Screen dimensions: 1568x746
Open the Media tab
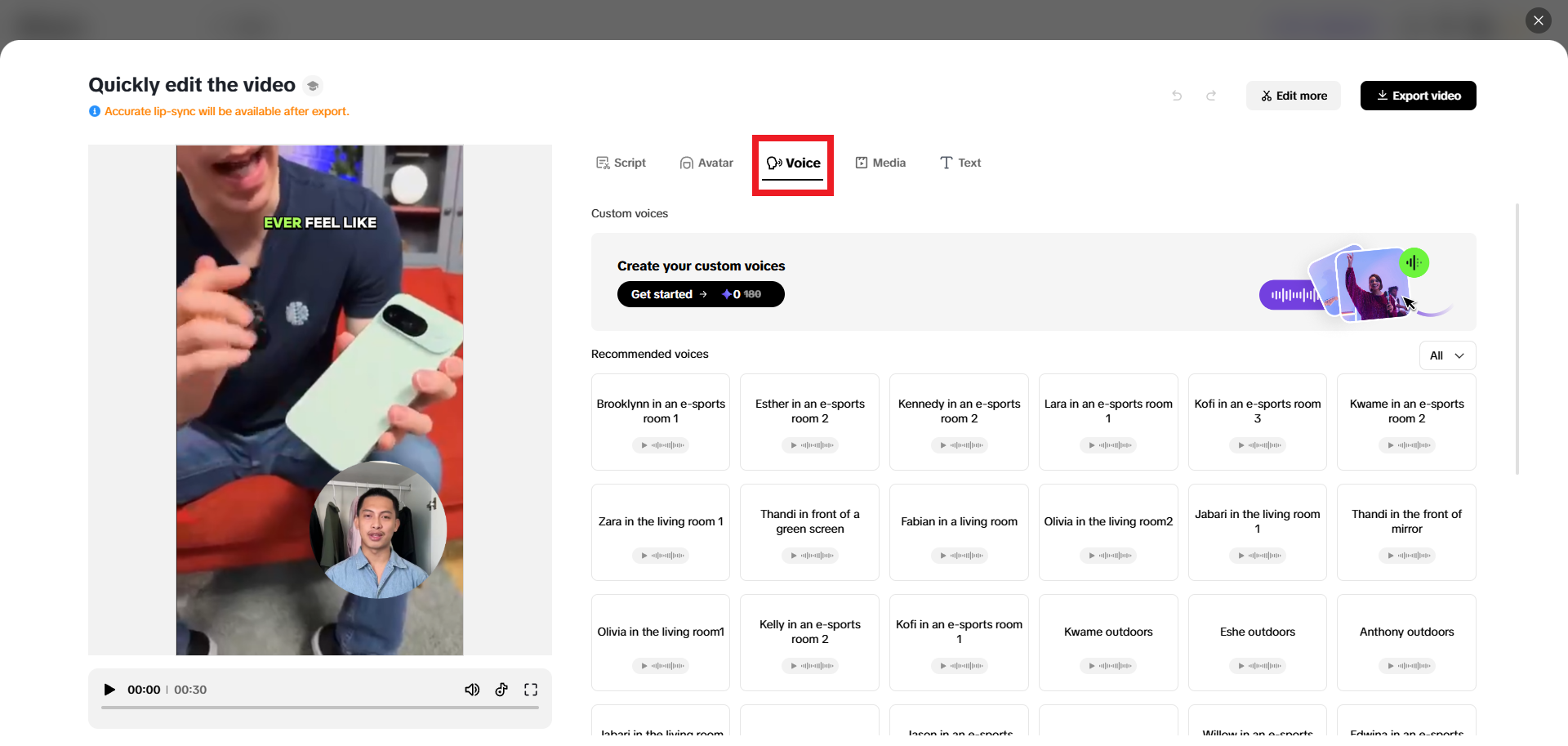click(880, 163)
